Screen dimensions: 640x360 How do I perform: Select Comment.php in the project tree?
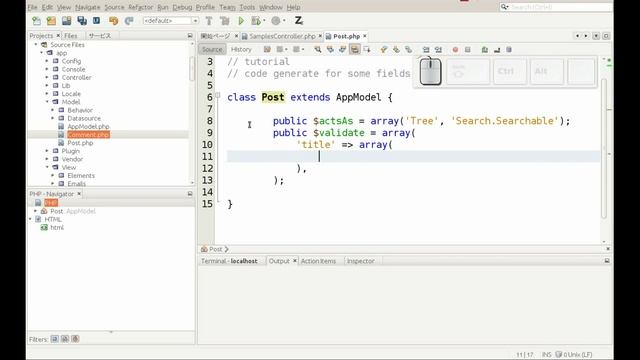[88, 134]
